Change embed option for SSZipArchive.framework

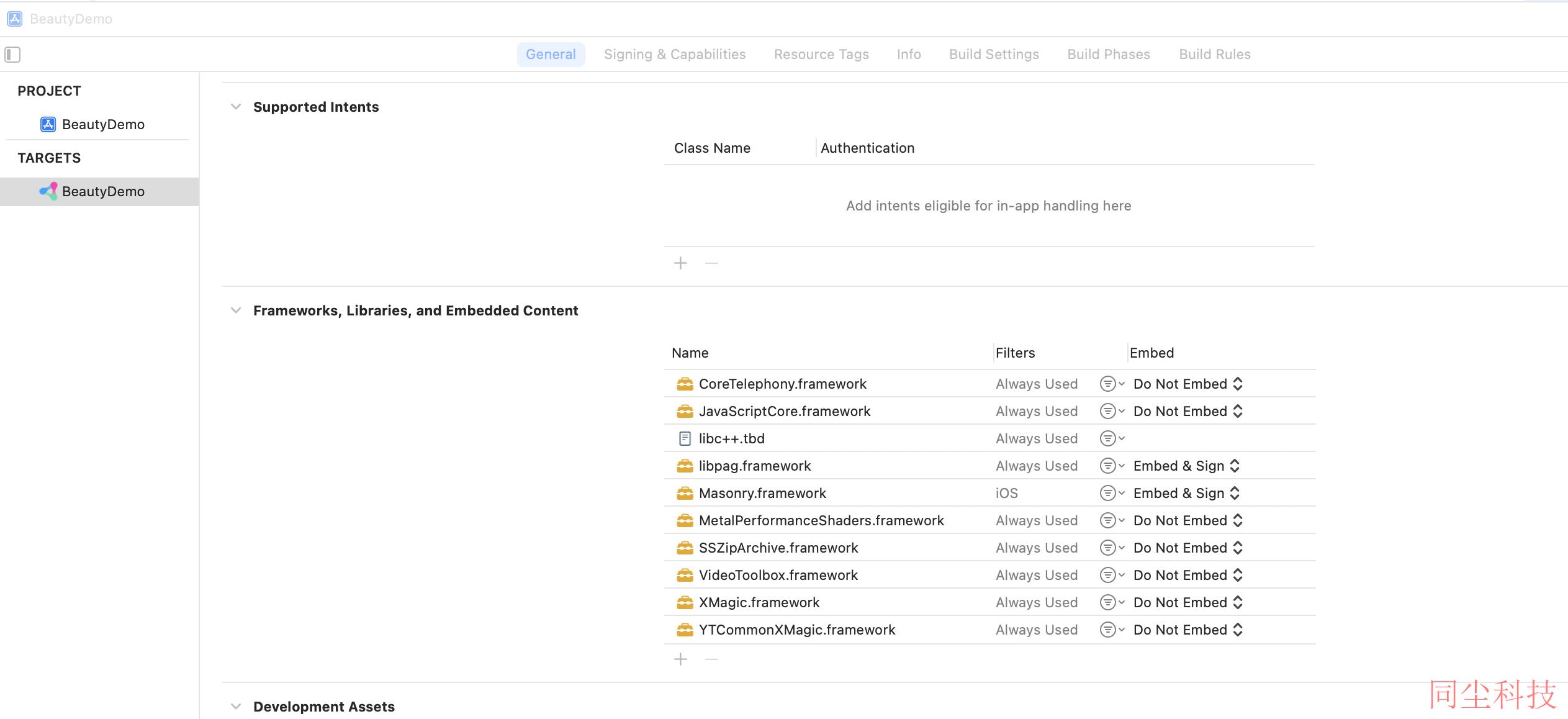(1188, 548)
